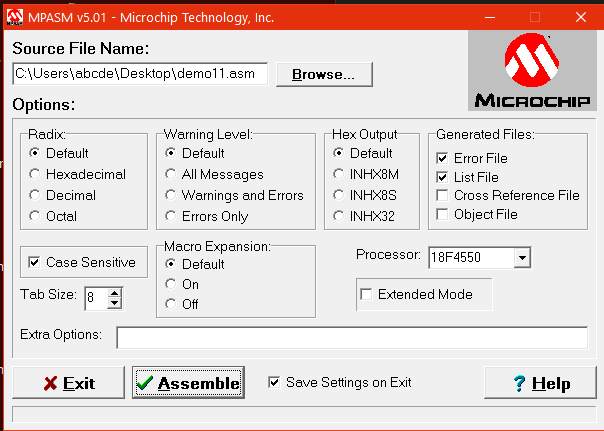Toggle the Case Sensitive checkbox
604x431 pixels.
click(x=34, y=262)
